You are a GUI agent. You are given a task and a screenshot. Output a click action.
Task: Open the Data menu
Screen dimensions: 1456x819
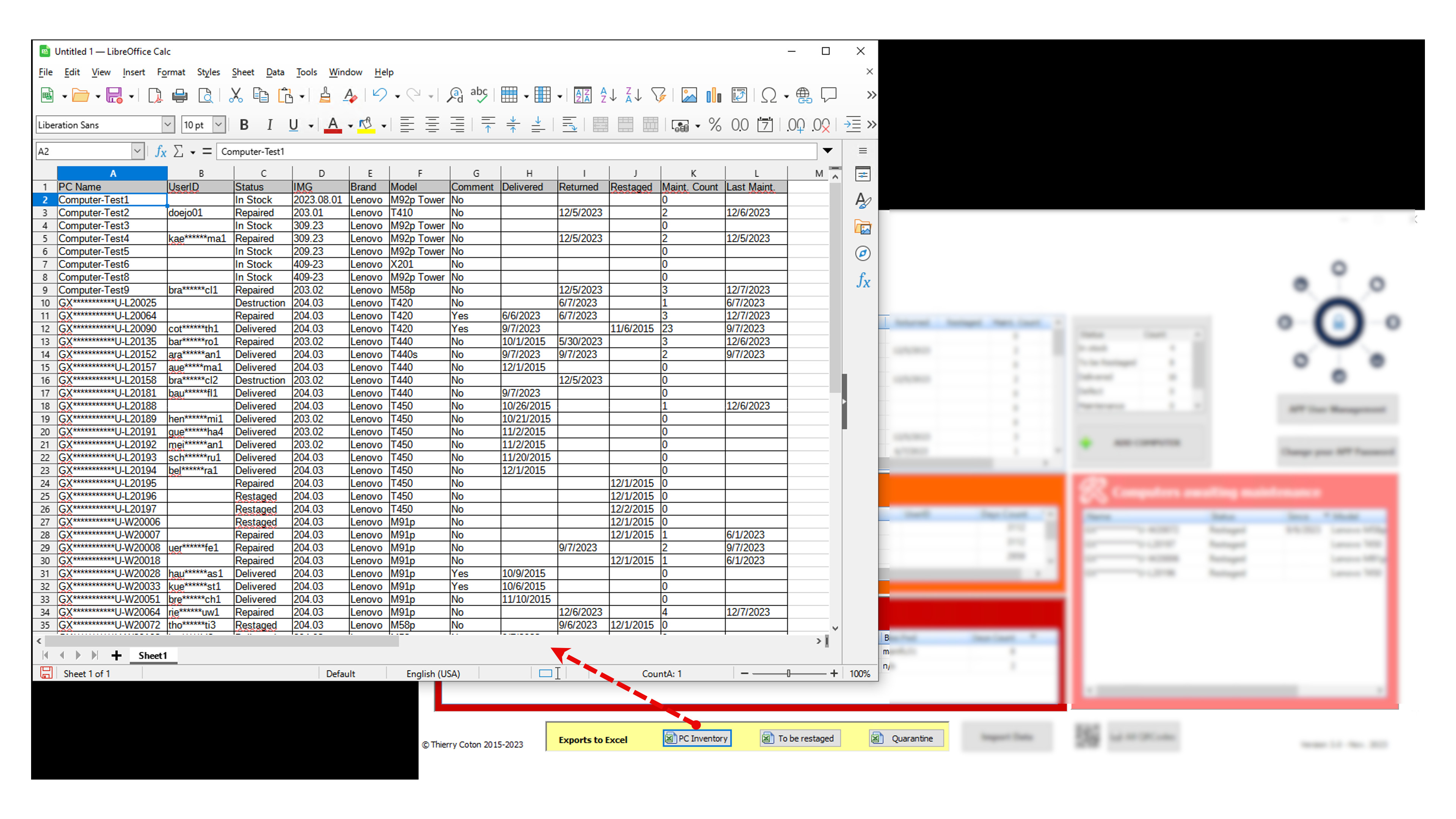click(275, 72)
